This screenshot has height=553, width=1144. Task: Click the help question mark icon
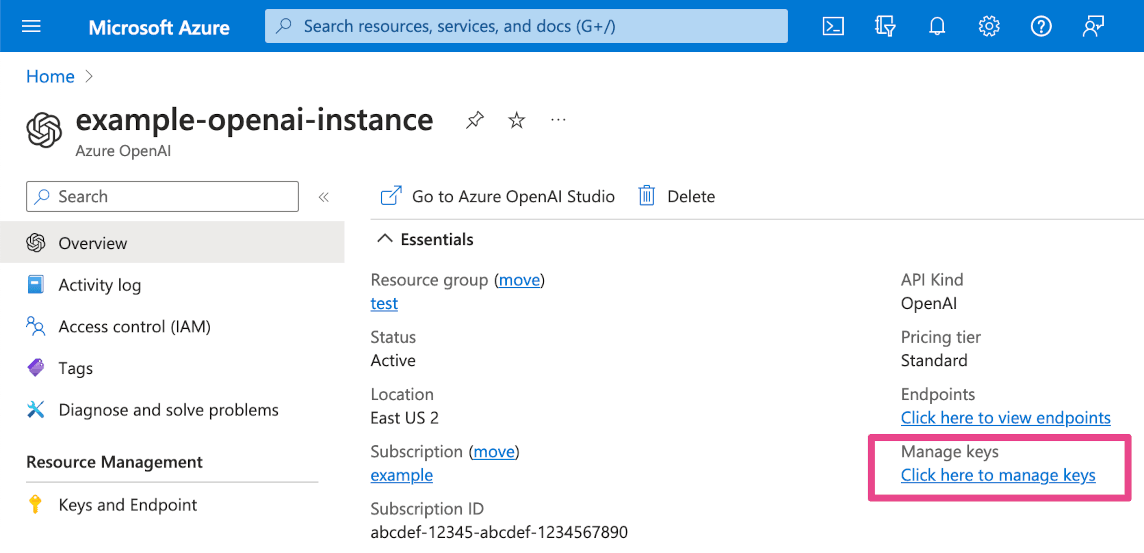tap(1041, 27)
